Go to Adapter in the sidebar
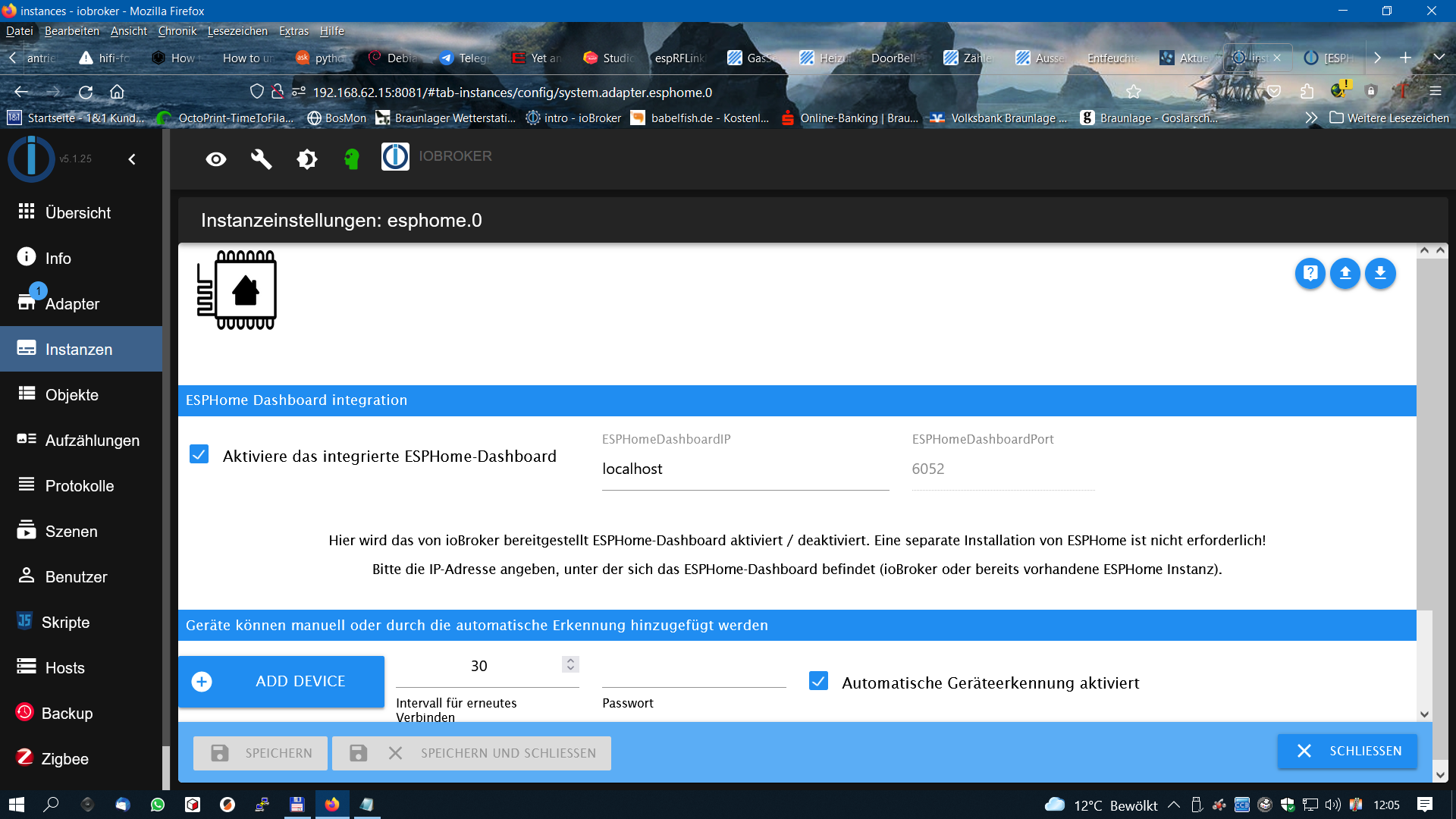The image size is (1456, 819). 81,304
